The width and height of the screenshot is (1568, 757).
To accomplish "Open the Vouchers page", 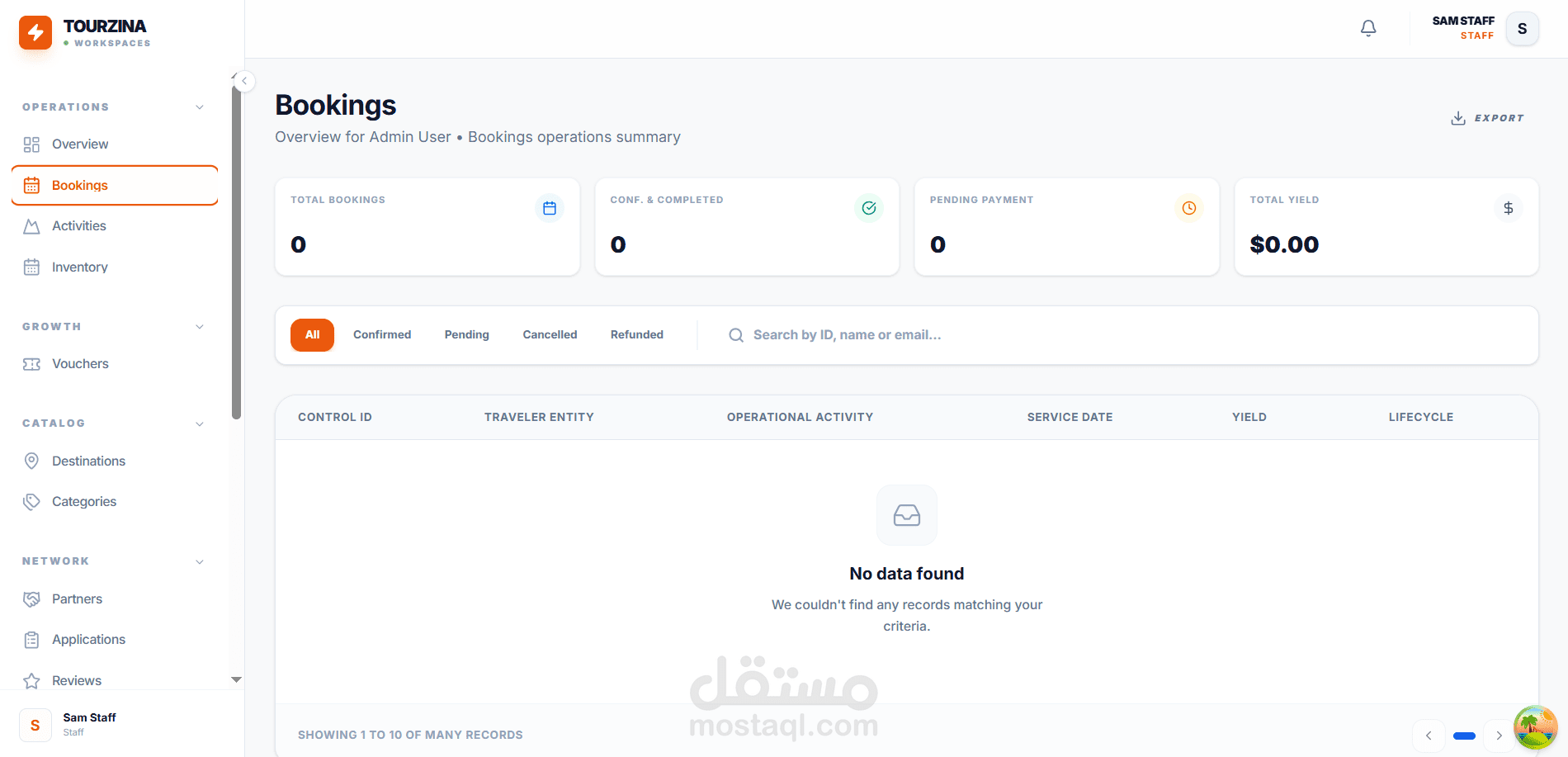I will pos(115,364).
